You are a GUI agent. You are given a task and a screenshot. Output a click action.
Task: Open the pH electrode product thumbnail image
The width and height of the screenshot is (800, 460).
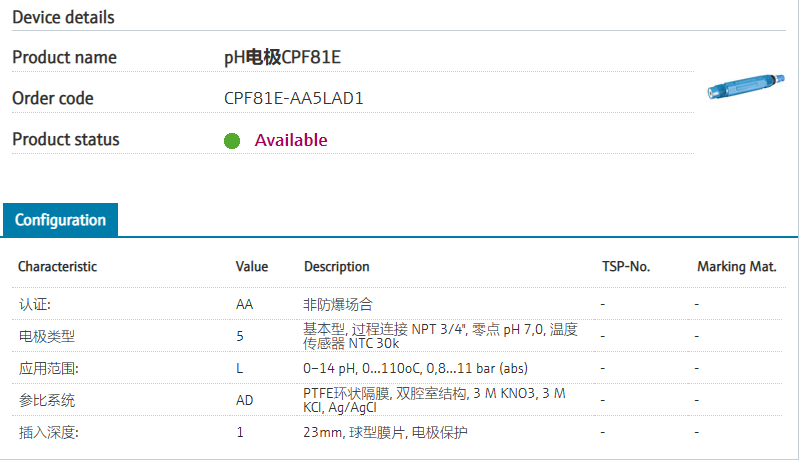click(746, 90)
